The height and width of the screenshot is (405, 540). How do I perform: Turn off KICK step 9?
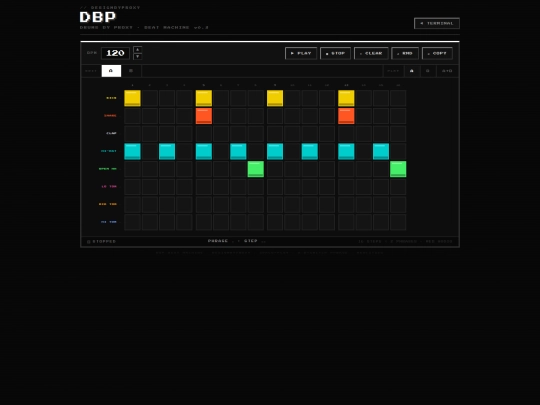275,98
